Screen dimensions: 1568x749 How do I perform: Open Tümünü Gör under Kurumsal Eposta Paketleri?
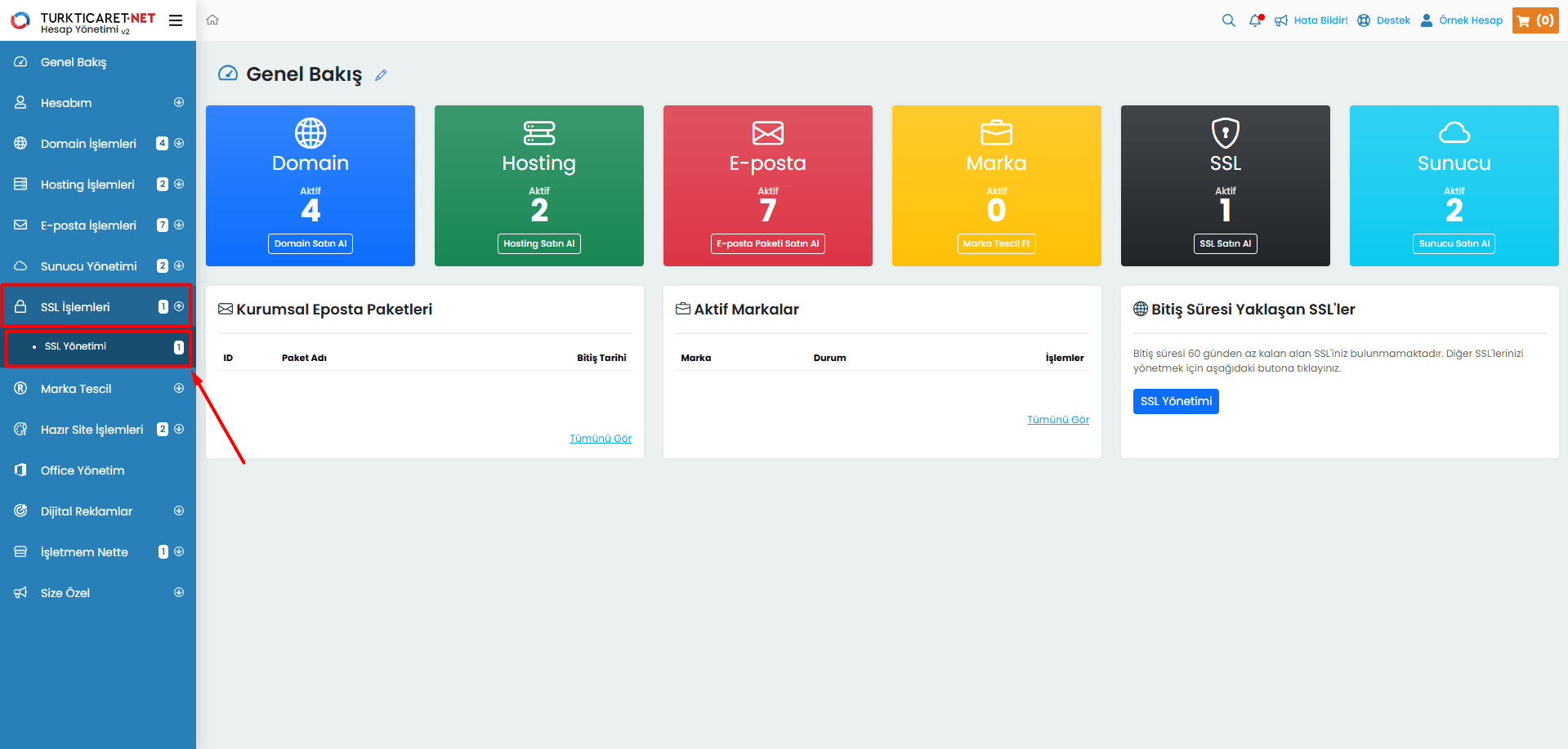click(x=601, y=439)
